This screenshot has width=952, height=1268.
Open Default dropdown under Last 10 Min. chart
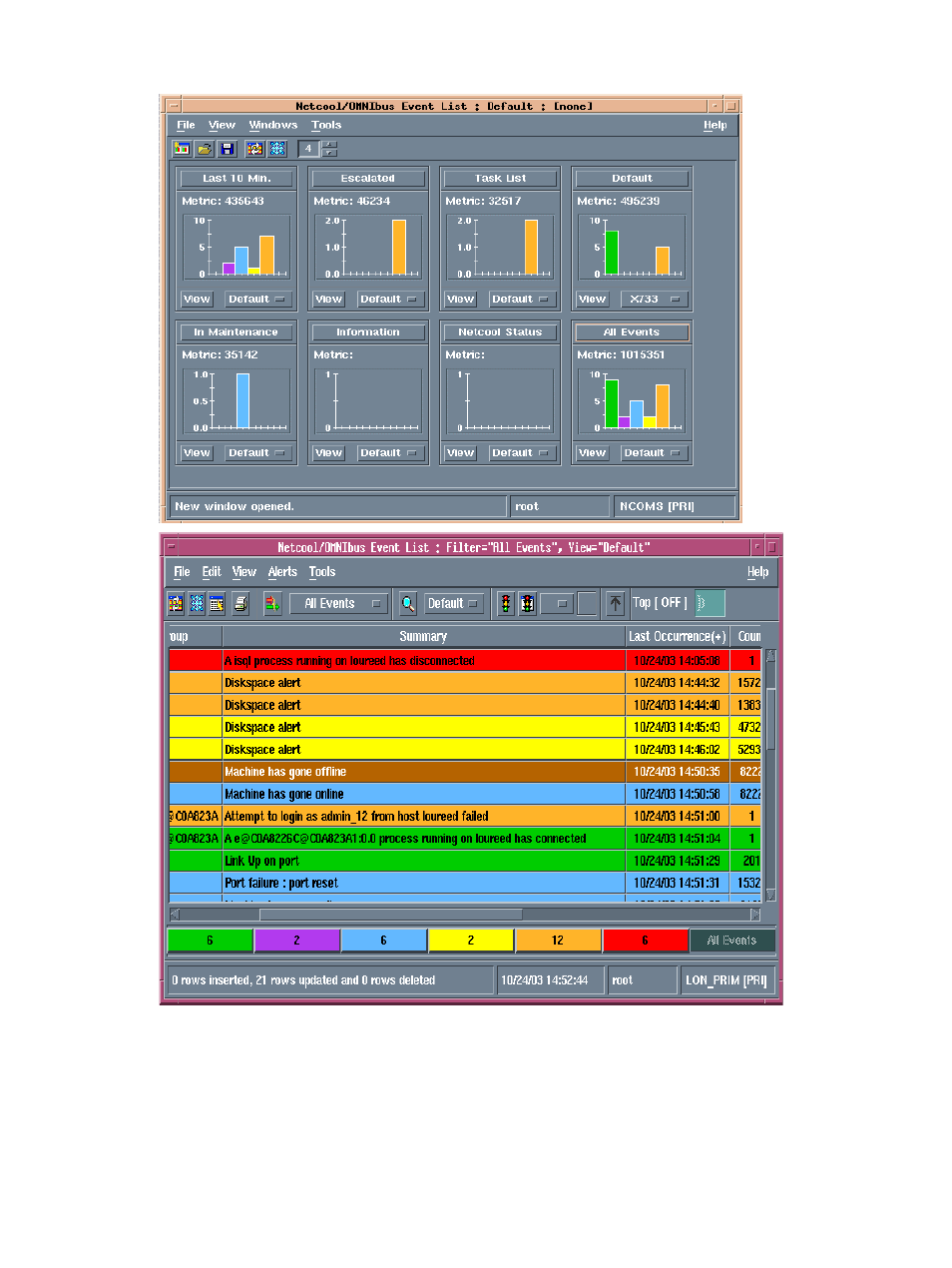pos(256,299)
